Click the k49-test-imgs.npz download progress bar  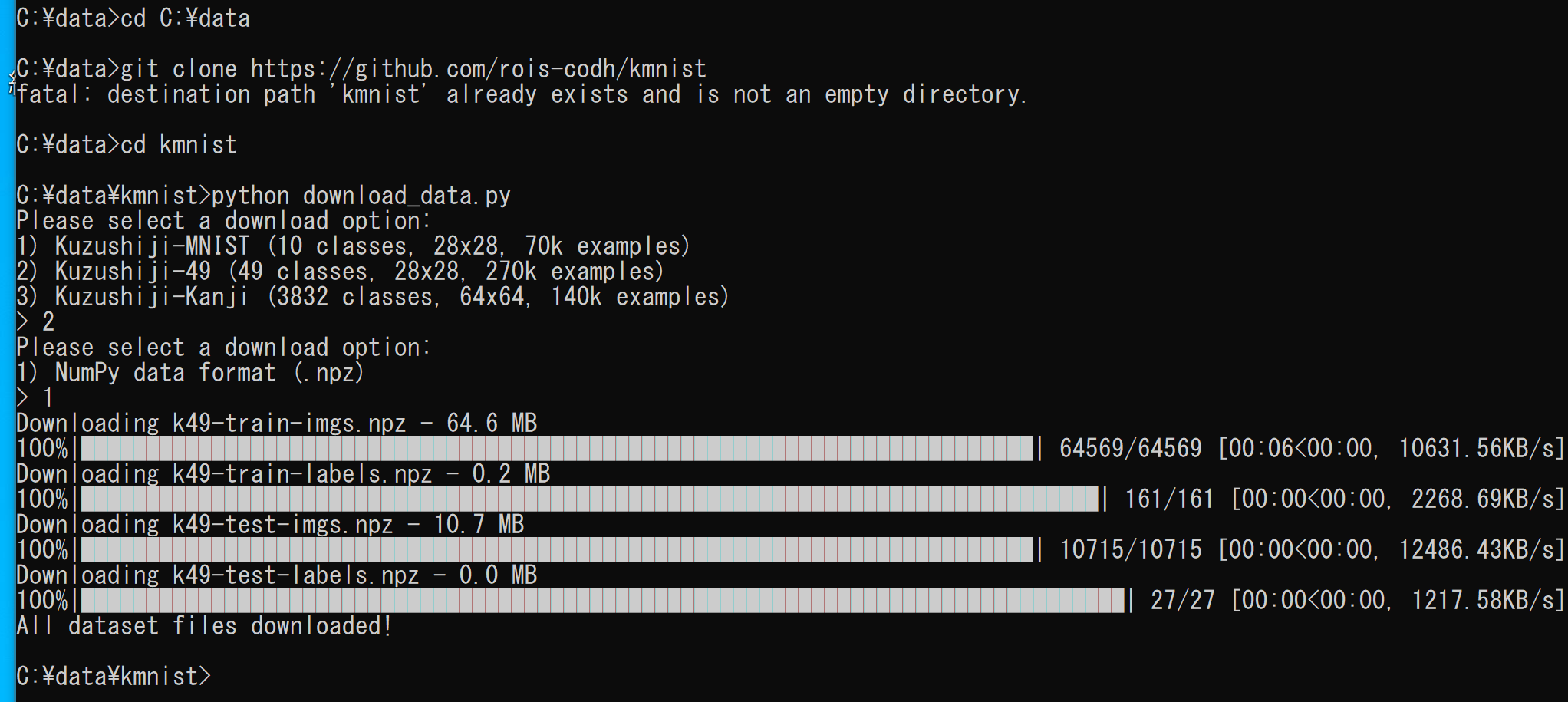point(556,549)
